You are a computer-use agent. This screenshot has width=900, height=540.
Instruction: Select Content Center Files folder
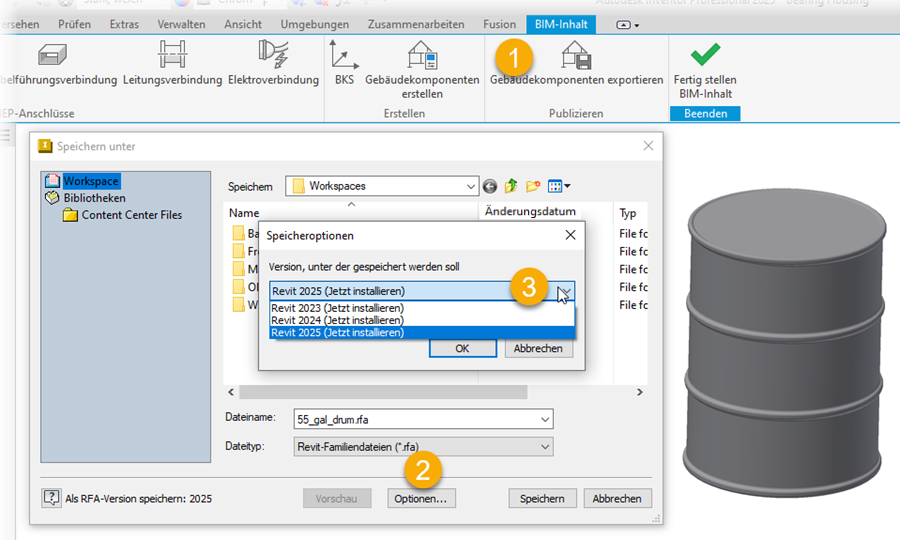coord(131,215)
